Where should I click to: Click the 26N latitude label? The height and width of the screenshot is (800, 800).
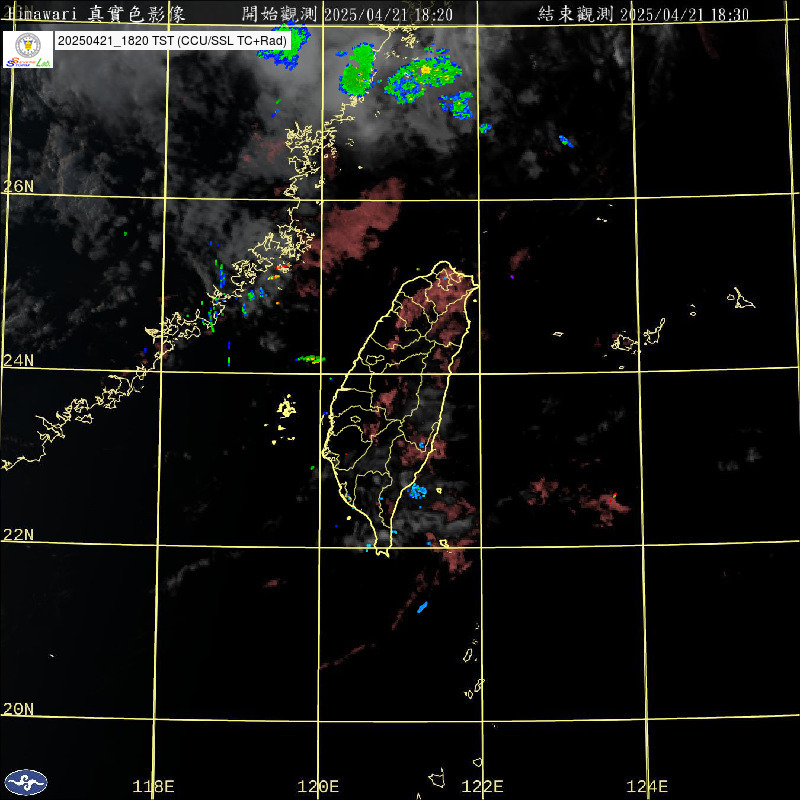pyautogui.click(x=17, y=186)
